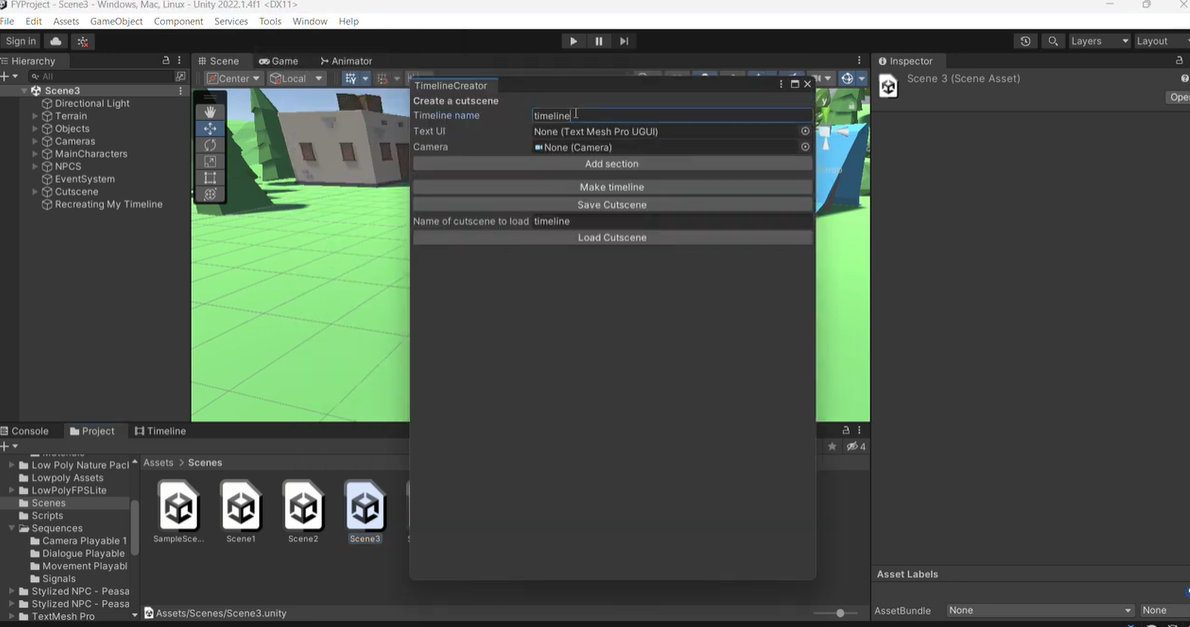Open the global search magnifier icon
The width and height of the screenshot is (1190, 627).
1053,41
